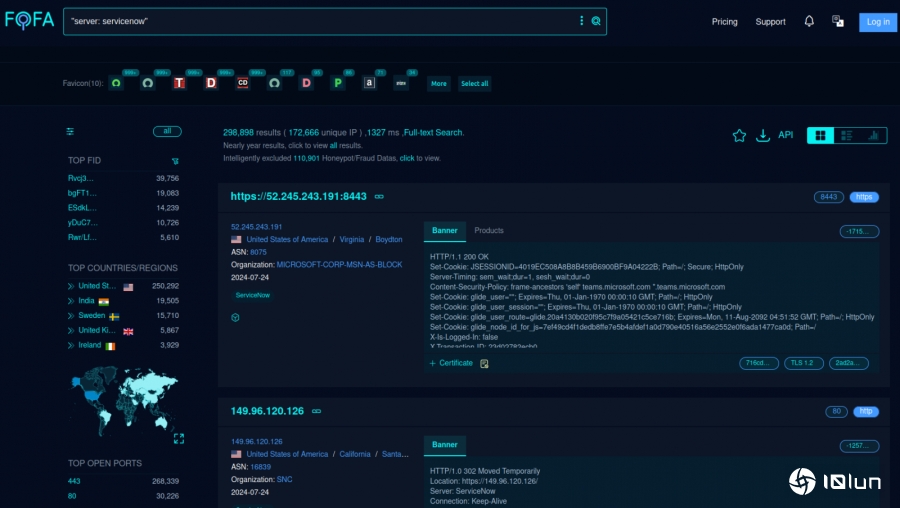This screenshot has height=508, width=900.
Task: Click into the search query input field
Action: pyautogui.click(x=320, y=21)
